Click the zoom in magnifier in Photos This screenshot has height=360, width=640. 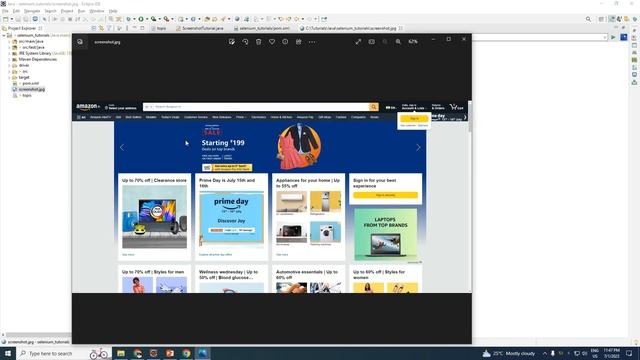(x=398, y=42)
